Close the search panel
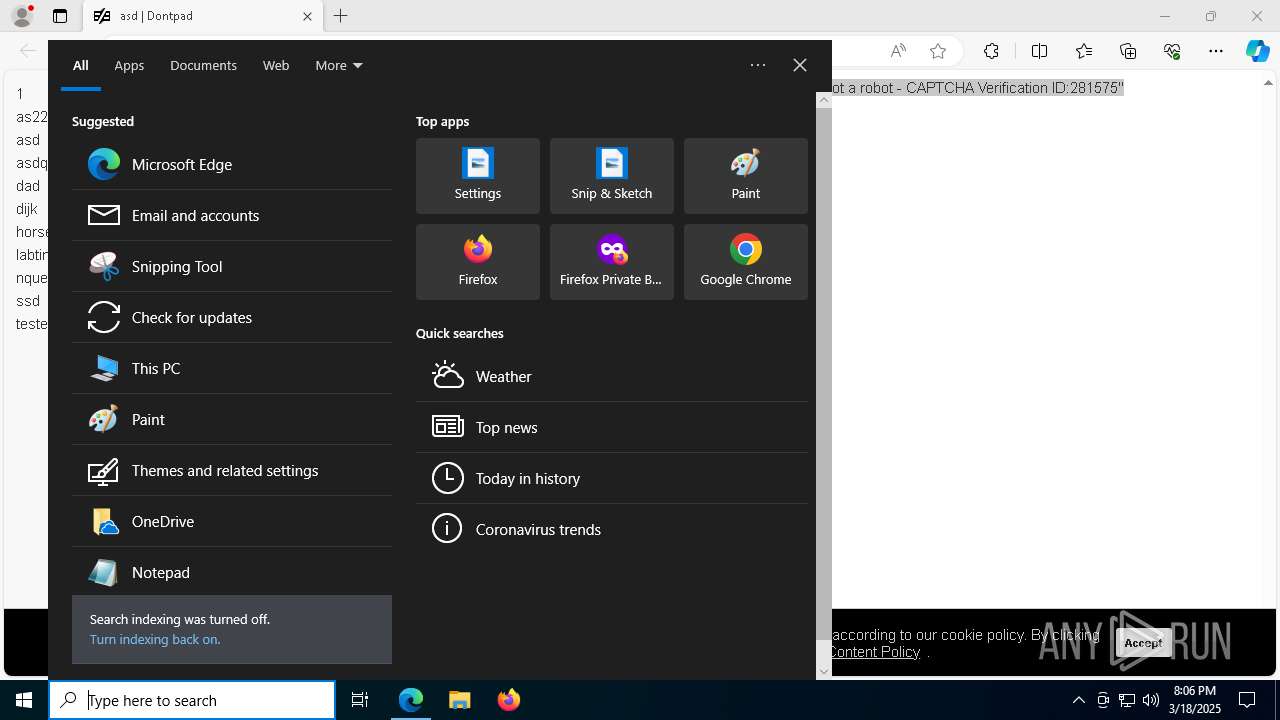This screenshot has width=1280, height=720. [x=800, y=65]
